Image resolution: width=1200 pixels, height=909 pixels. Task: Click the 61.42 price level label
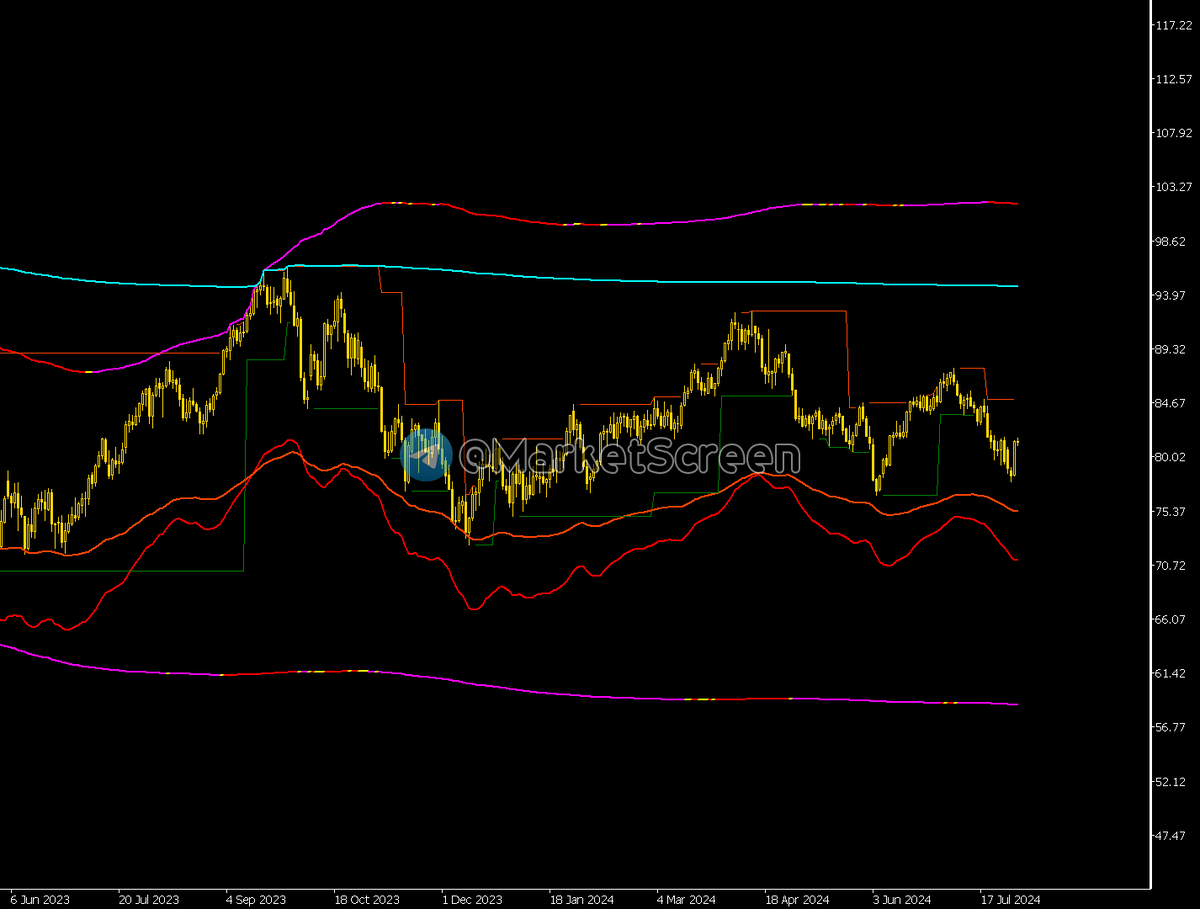[x=1171, y=673]
